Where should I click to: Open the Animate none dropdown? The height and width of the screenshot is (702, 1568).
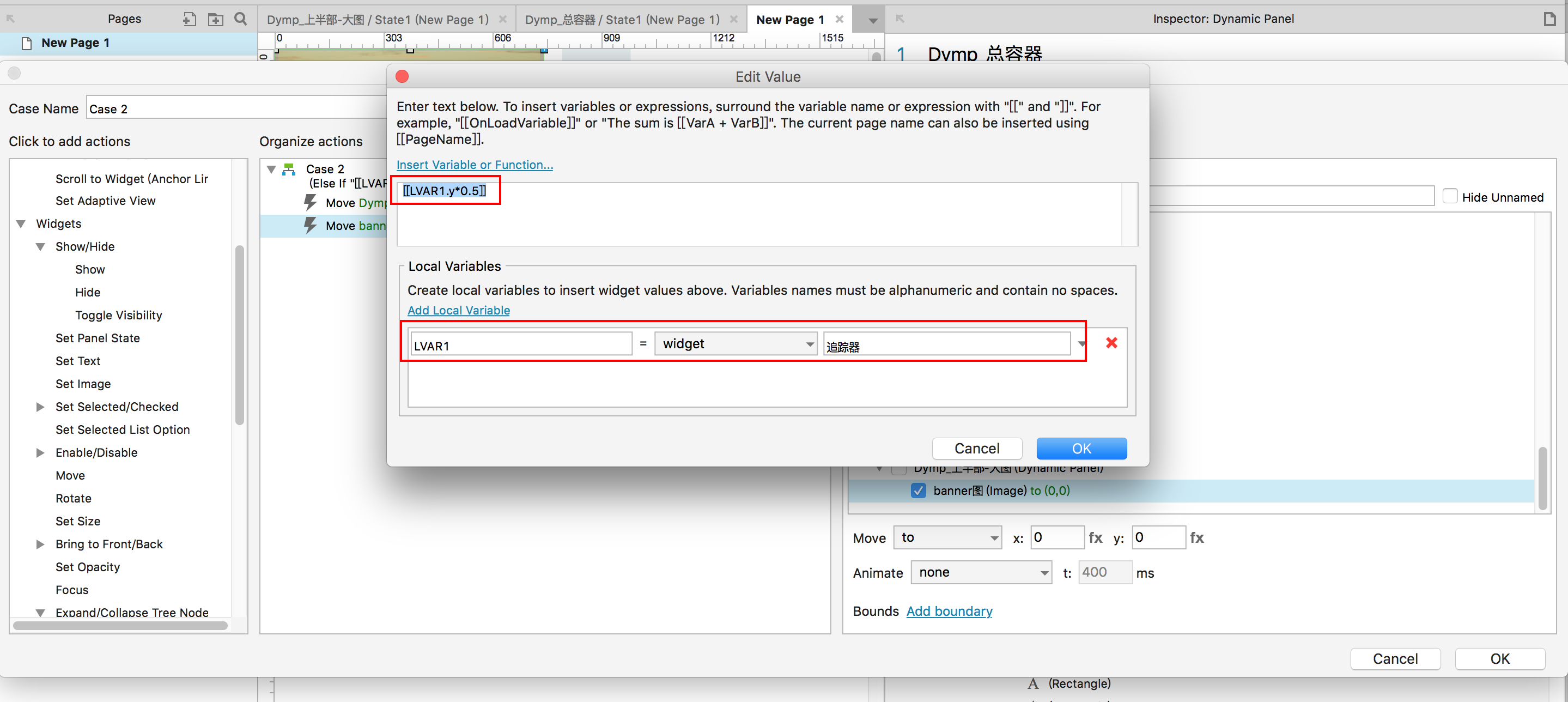click(981, 572)
